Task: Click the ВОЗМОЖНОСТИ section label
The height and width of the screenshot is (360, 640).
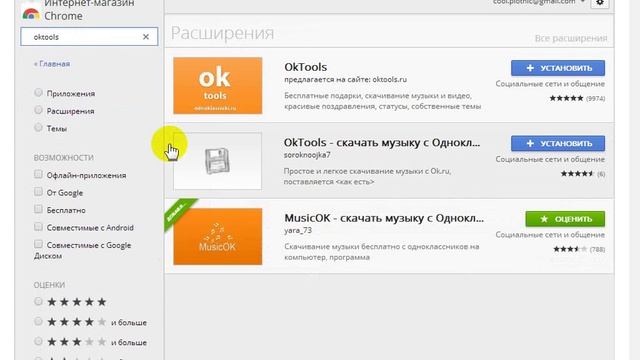Action: (64, 158)
